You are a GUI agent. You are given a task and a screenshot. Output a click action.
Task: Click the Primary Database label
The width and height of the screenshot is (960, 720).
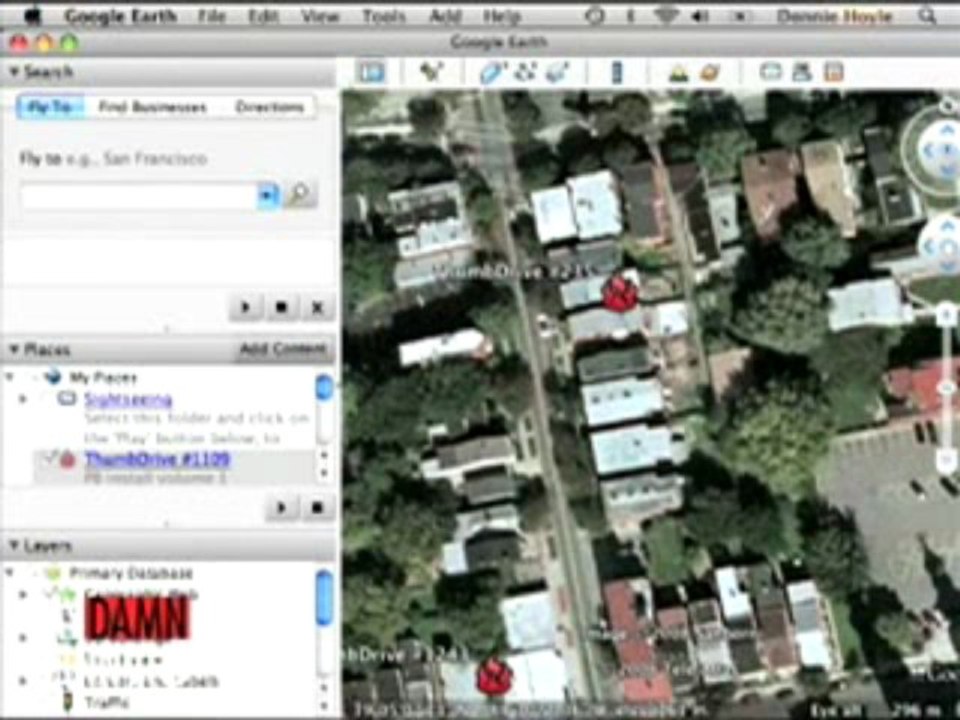131,573
